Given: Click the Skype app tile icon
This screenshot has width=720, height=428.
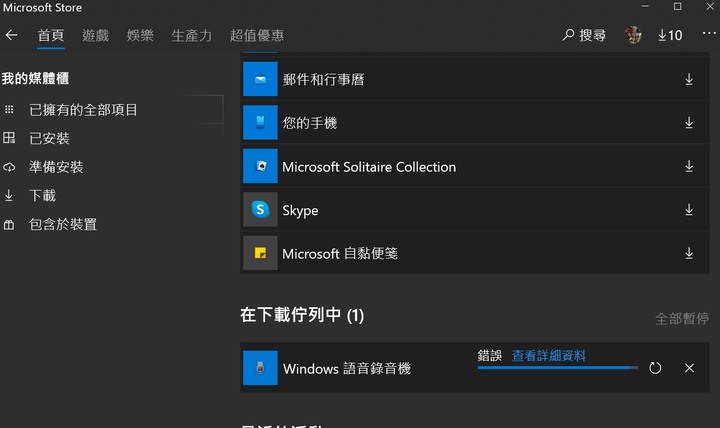Looking at the screenshot, I should [260, 209].
